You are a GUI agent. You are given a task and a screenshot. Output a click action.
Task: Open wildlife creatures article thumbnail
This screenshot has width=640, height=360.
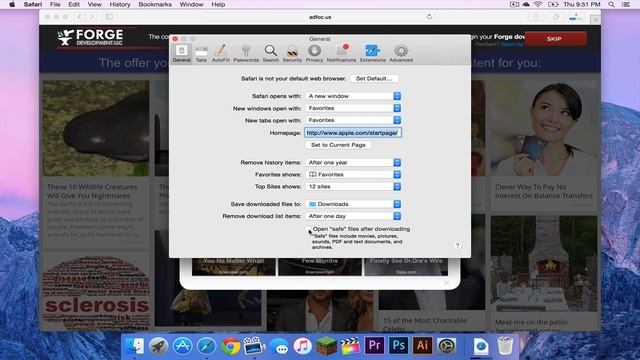(96, 128)
